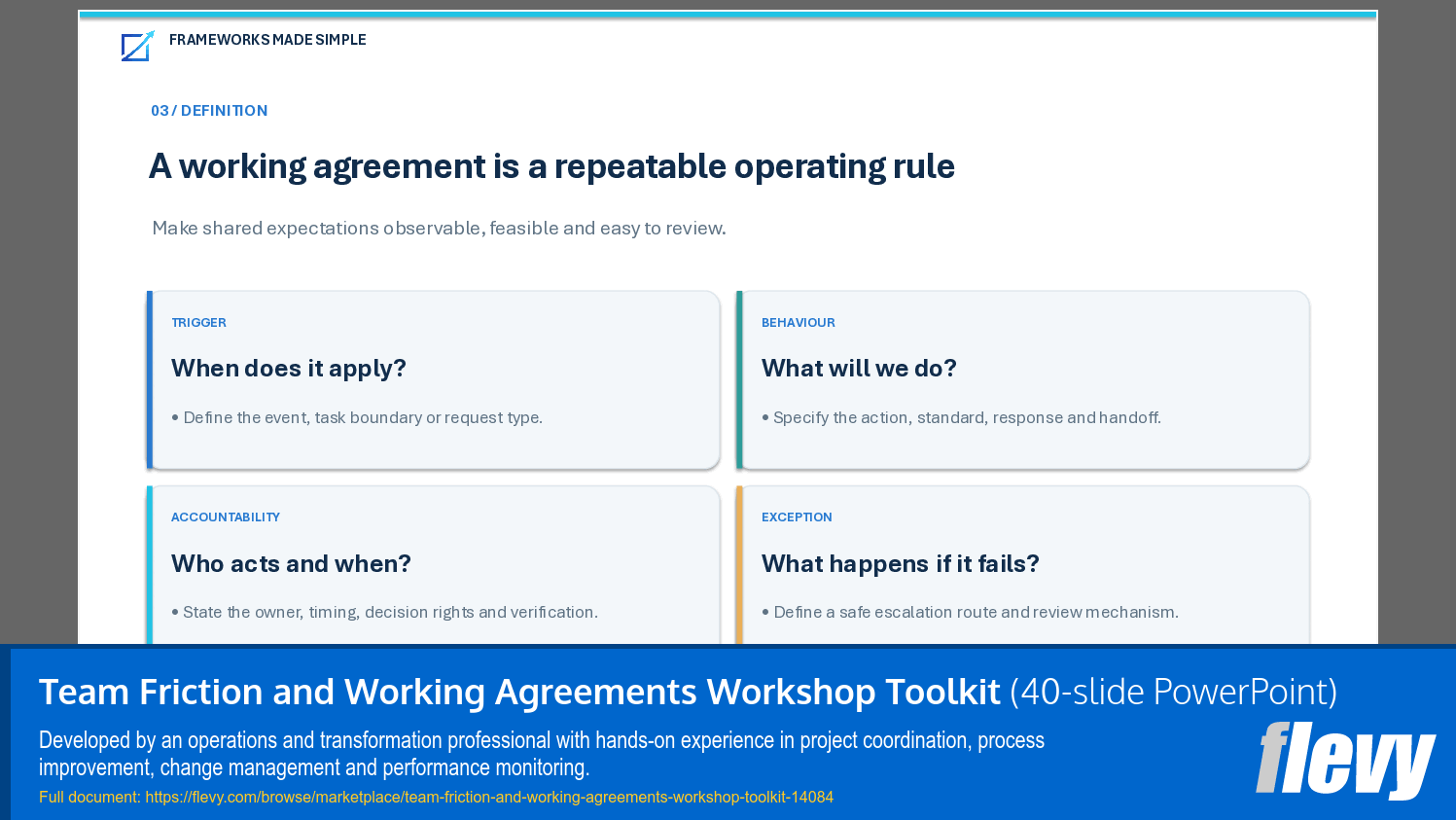Click bullet 'Define the event, task boundary or request type'

pos(357,417)
